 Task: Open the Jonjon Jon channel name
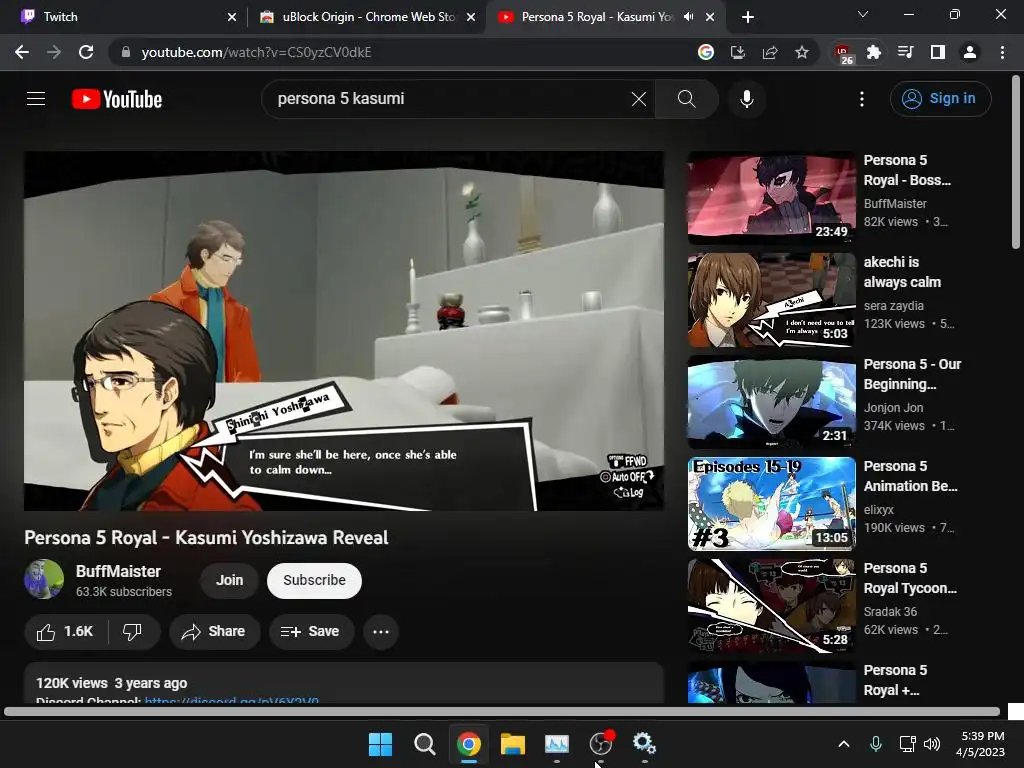(x=893, y=408)
